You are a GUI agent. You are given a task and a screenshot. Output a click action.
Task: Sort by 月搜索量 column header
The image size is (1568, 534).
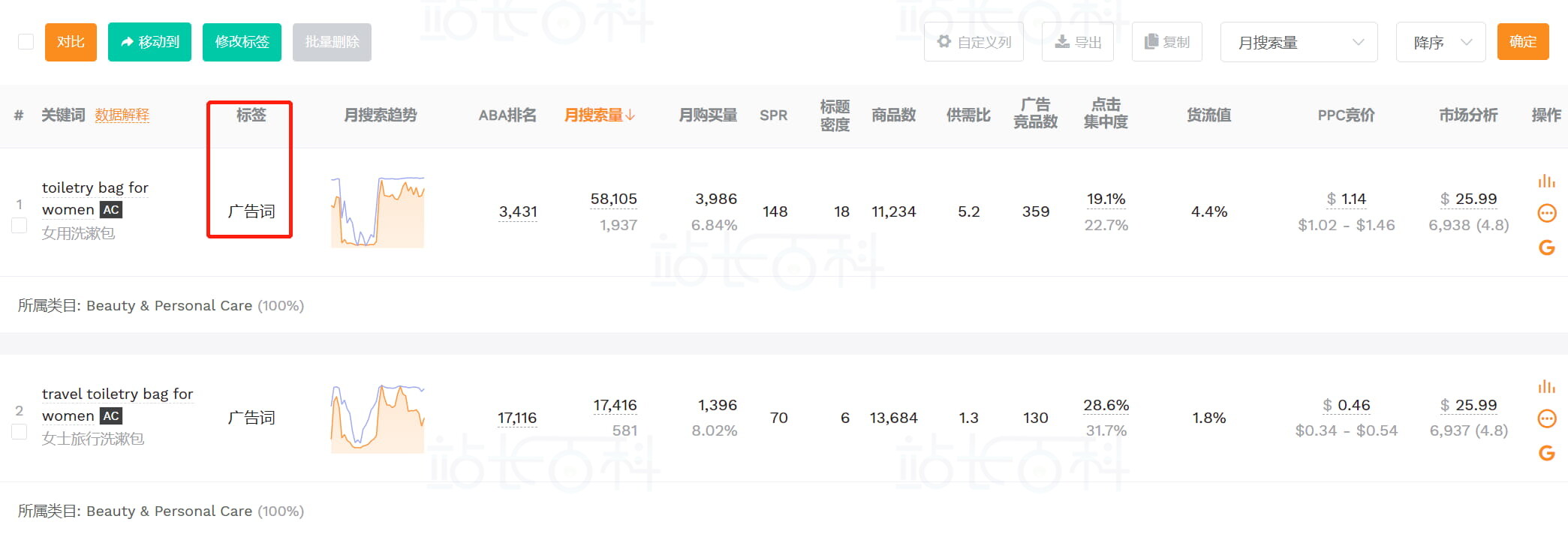[x=599, y=115]
